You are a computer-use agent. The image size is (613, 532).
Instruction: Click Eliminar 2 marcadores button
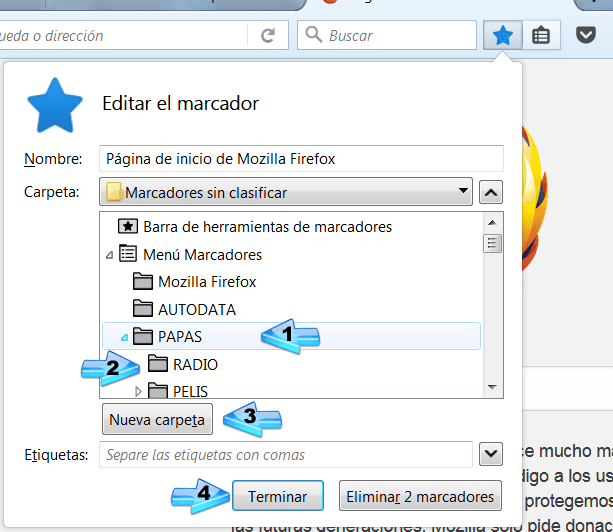click(x=420, y=496)
